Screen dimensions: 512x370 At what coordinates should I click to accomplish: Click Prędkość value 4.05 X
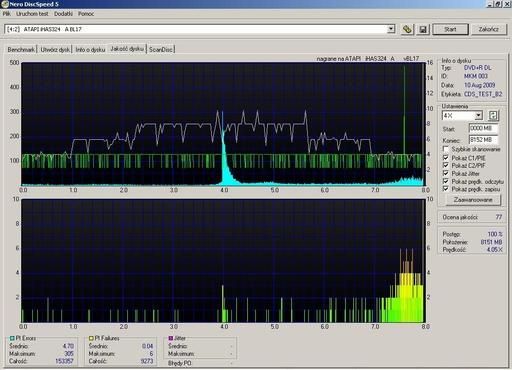(x=494, y=249)
